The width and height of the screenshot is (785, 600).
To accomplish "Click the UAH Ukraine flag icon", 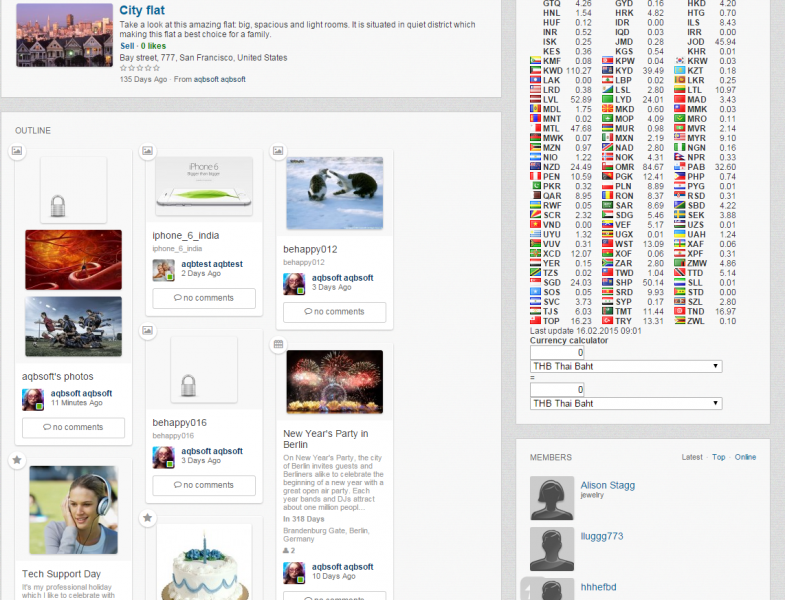I will [679, 234].
